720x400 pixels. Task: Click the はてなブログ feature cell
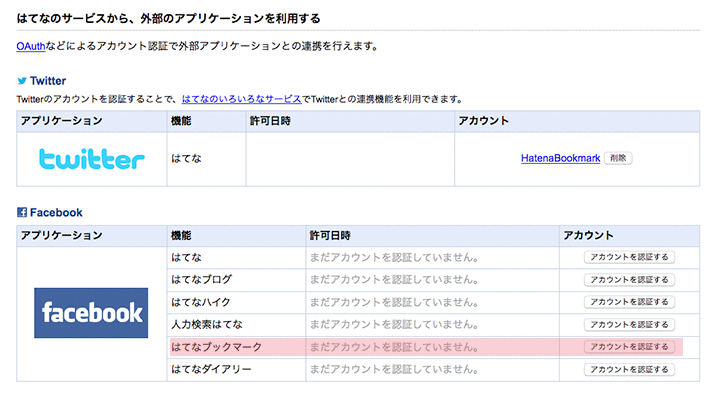point(236,280)
